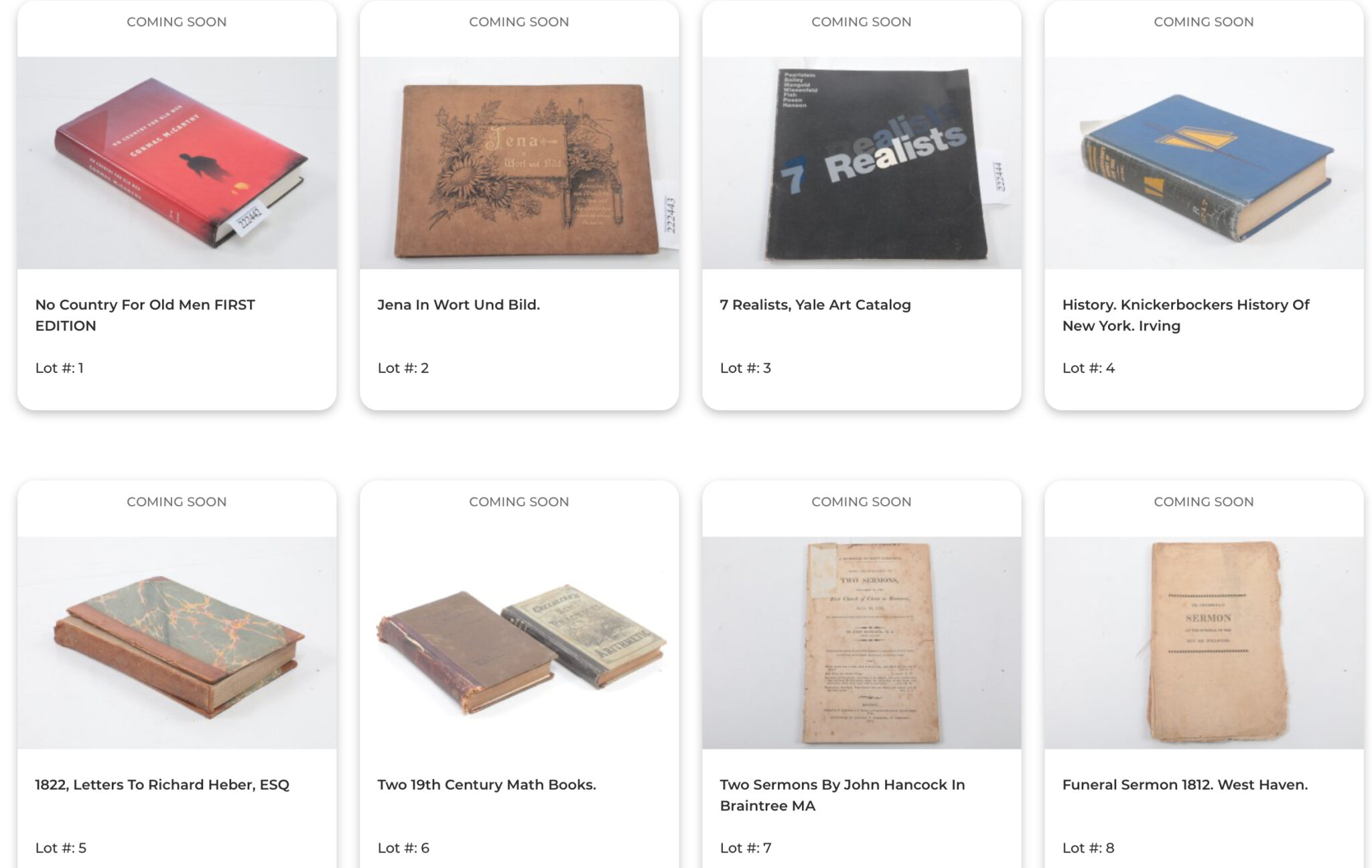Viewport: 1372px width, 868px height.
Task: Click the Funeral Sermon 1812. West Haven title
Action: point(1184,785)
